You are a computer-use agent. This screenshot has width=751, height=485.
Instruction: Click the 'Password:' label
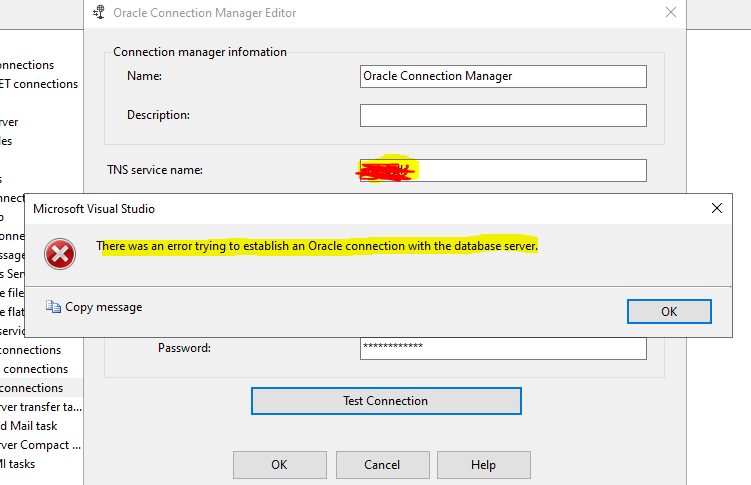184,348
